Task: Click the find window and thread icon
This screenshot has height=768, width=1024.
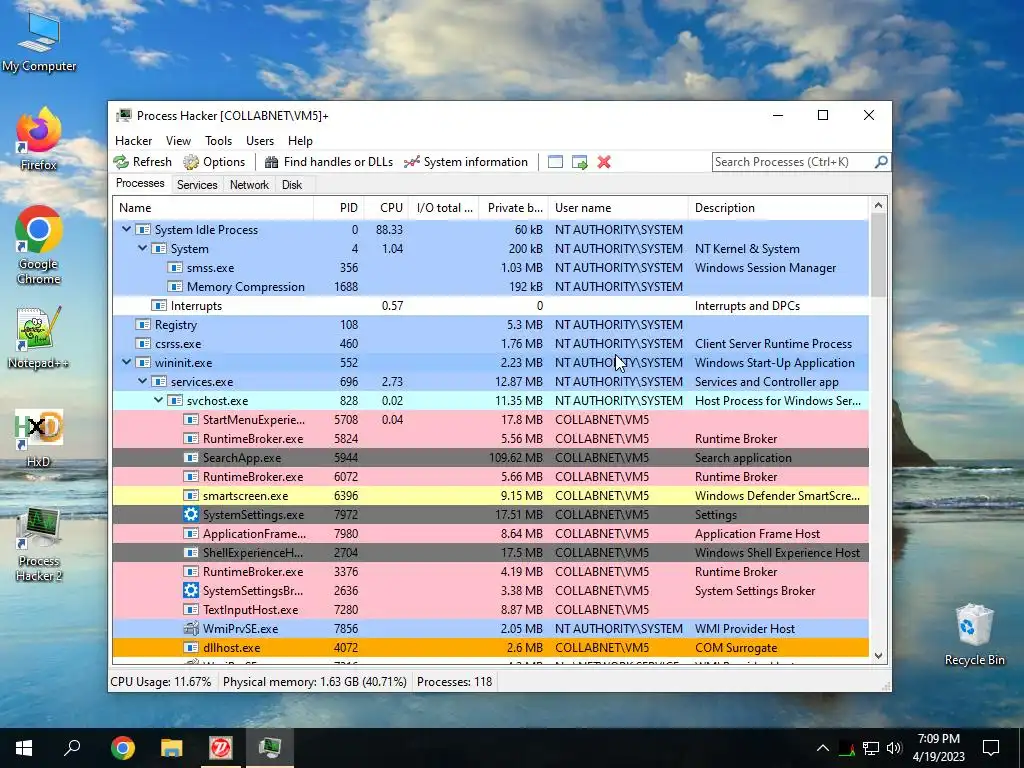Action: (579, 162)
